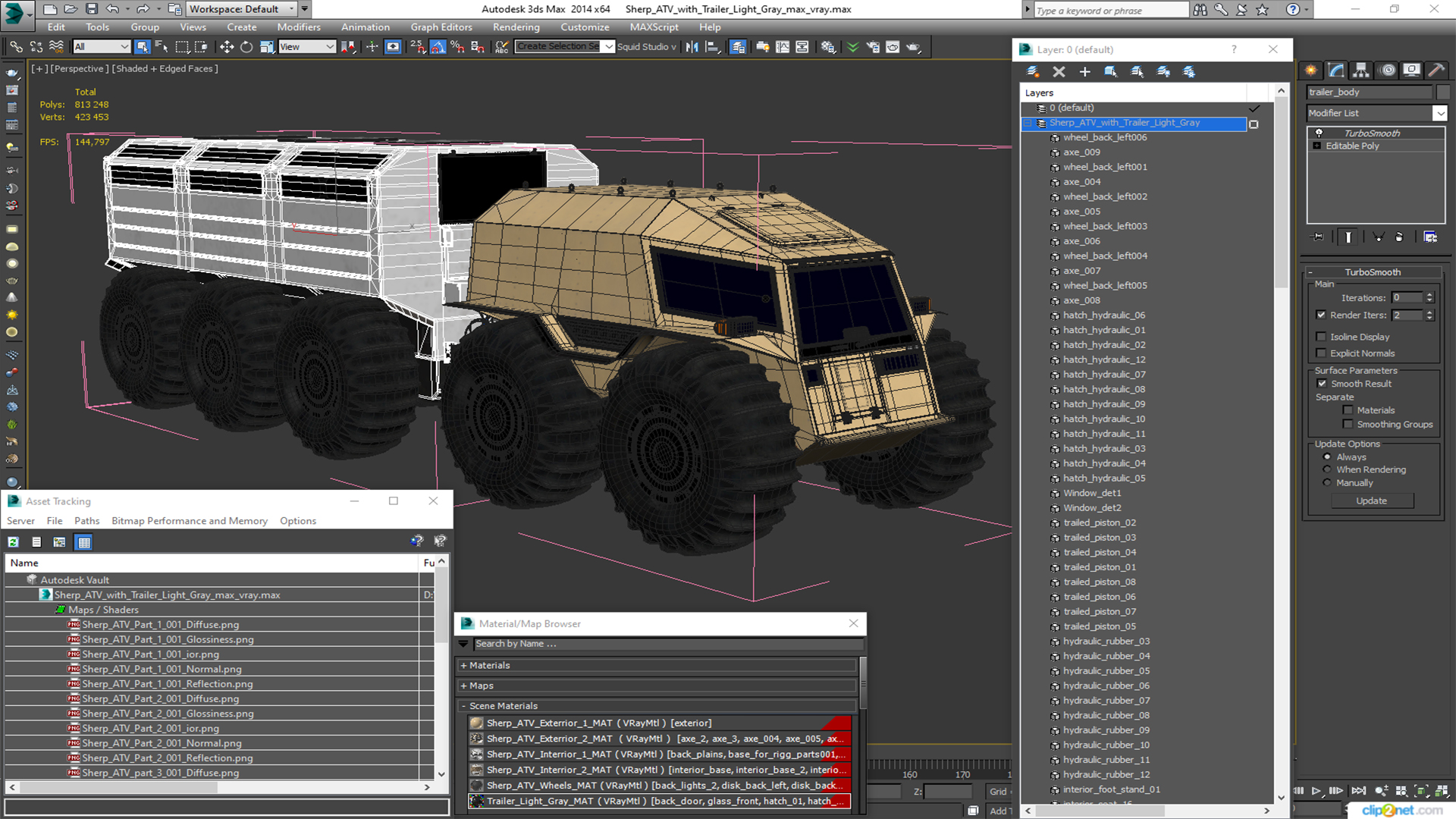Open the Modifiers menu

click(299, 27)
